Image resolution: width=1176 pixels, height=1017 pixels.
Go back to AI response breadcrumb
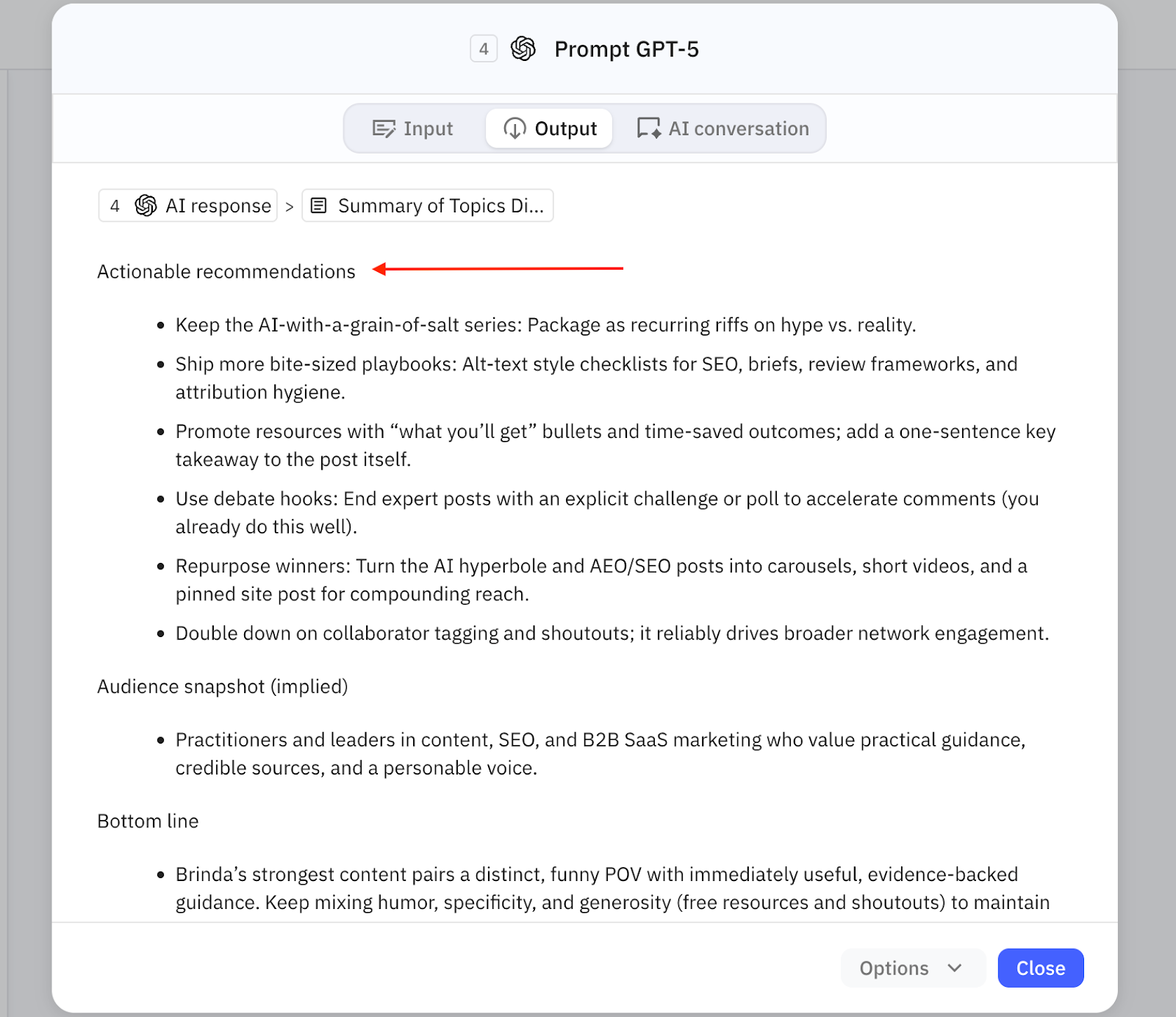pyautogui.click(x=188, y=206)
